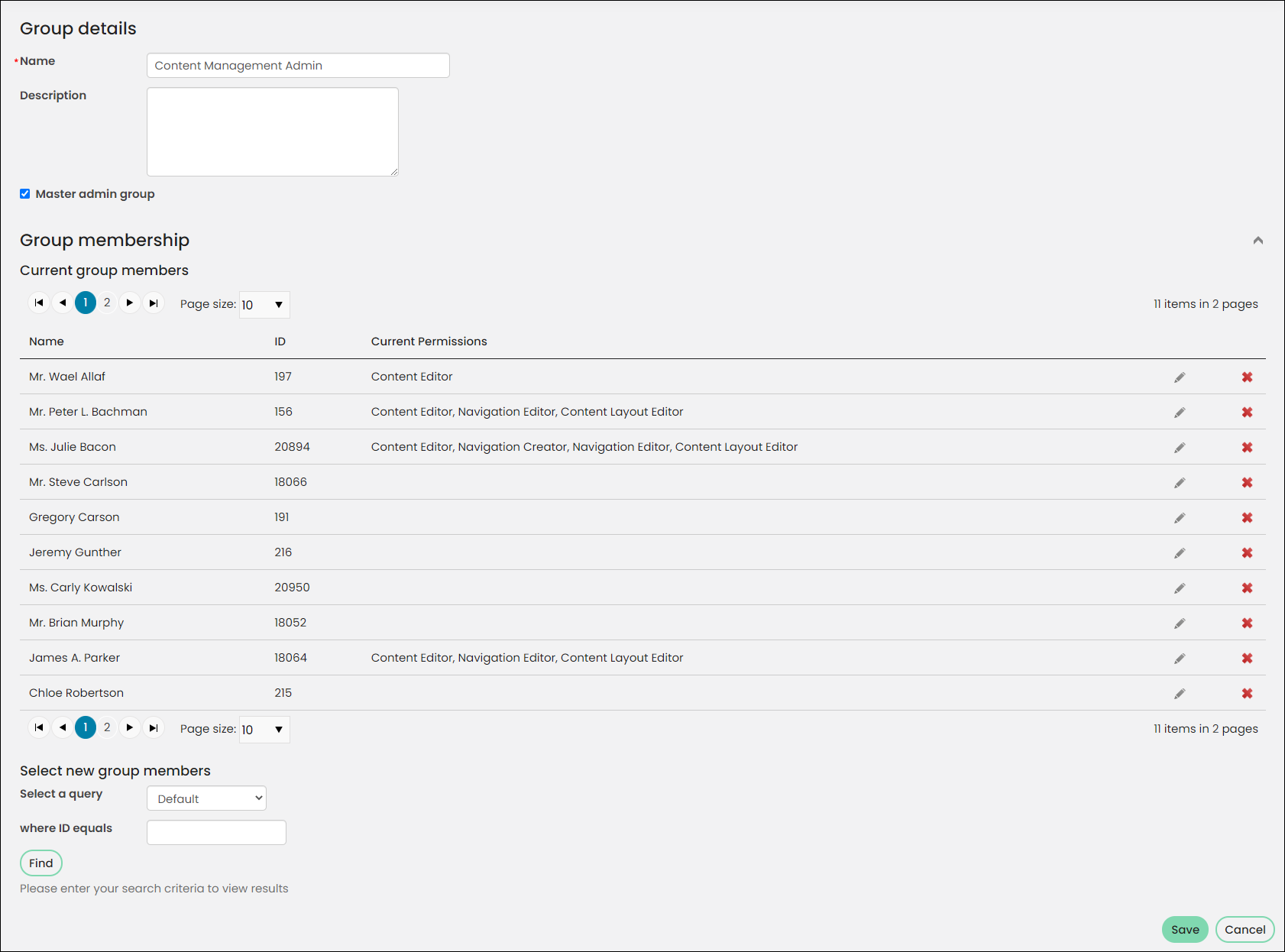This screenshot has width=1285, height=952.
Task: Sort by the ID column header
Action: point(280,342)
